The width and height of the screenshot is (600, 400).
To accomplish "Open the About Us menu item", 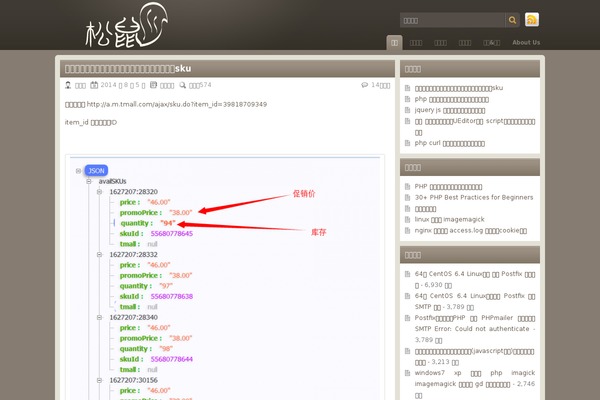I will point(526,42).
